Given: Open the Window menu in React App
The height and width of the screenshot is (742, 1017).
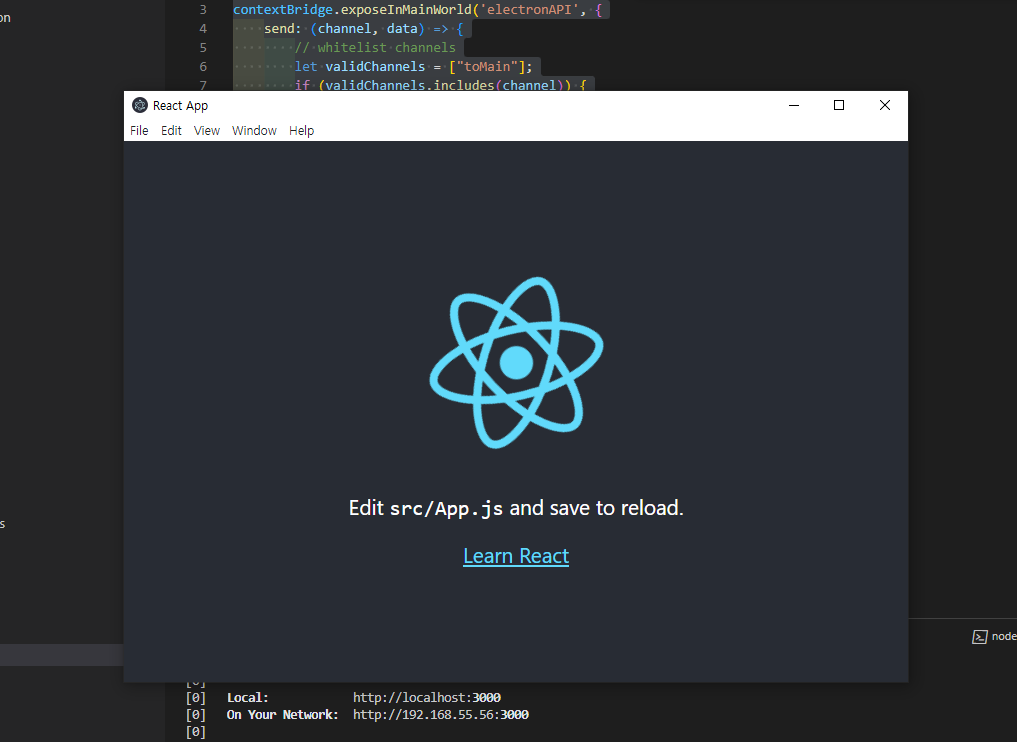Looking at the screenshot, I should pyautogui.click(x=254, y=130).
